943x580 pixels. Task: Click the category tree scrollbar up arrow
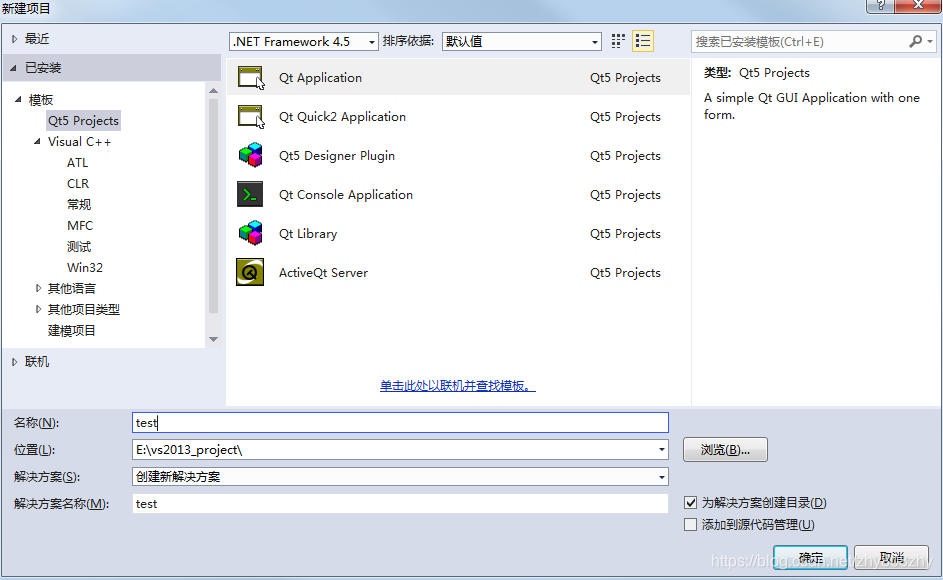[213, 90]
